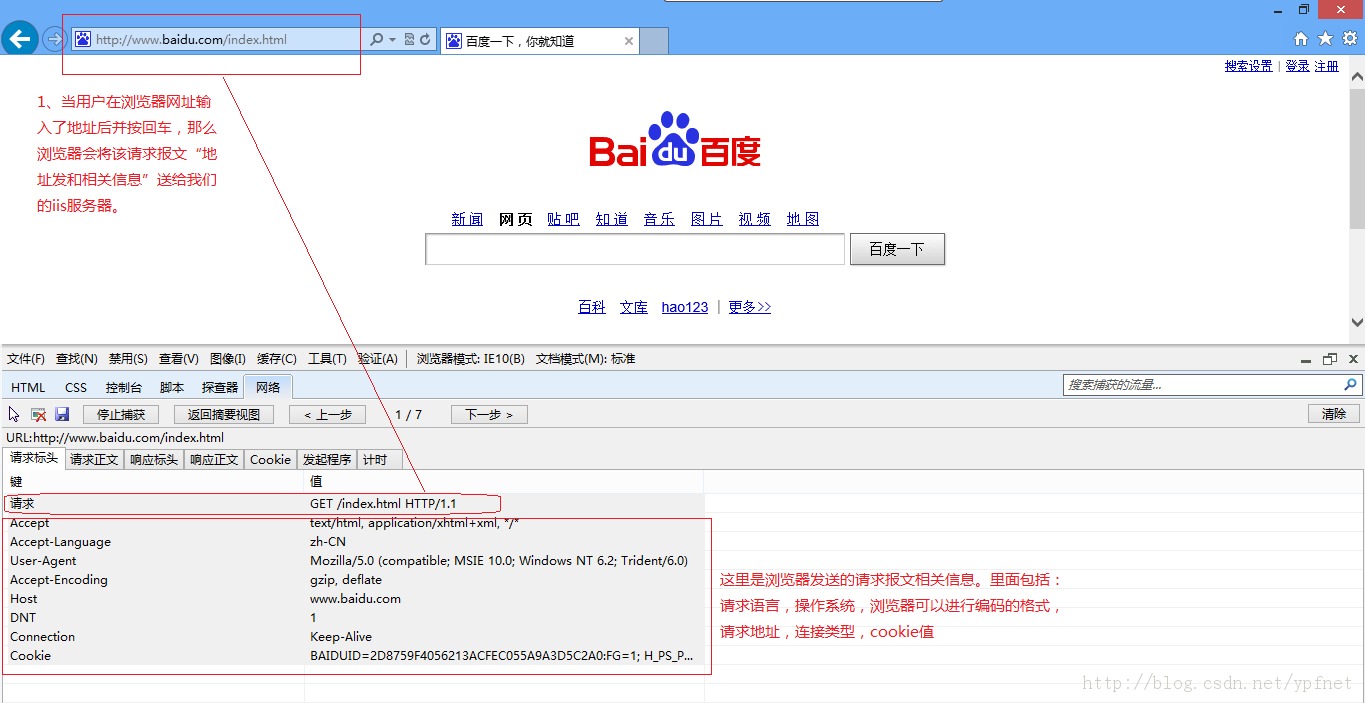1365x703 pixels.
Task: Open the 文档模式 menu
Action: coord(586,359)
